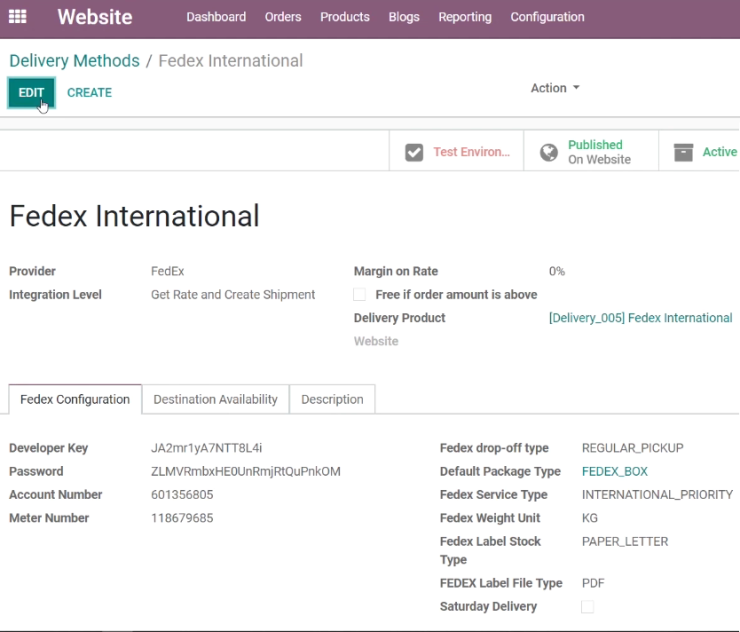Click the Published globe icon
The width and height of the screenshot is (740, 632).
pos(549,152)
